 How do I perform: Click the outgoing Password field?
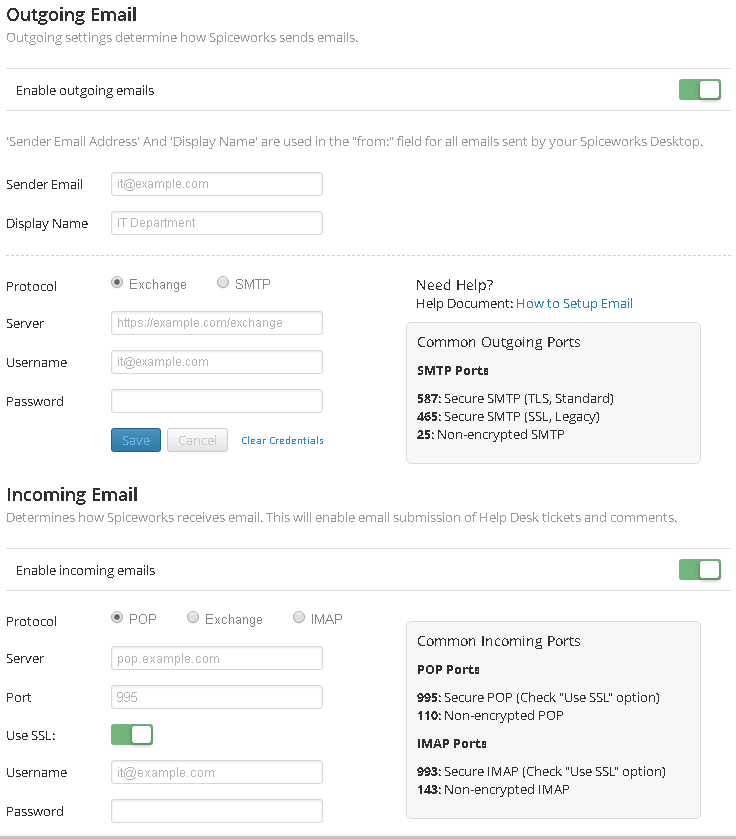[x=216, y=401]
